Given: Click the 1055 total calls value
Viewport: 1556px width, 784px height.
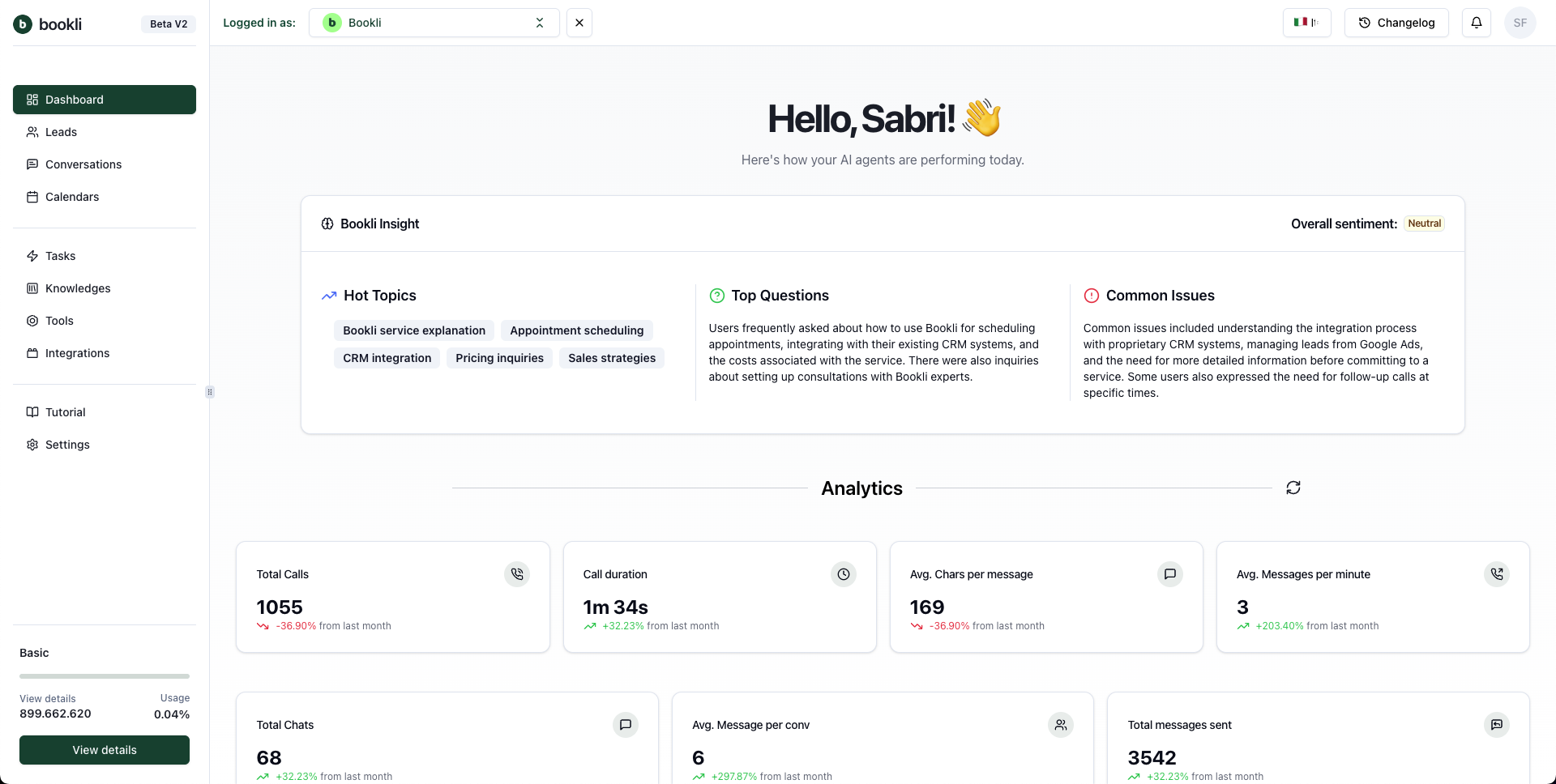Looking at the screenshot, I should click(x=280, y=607).
